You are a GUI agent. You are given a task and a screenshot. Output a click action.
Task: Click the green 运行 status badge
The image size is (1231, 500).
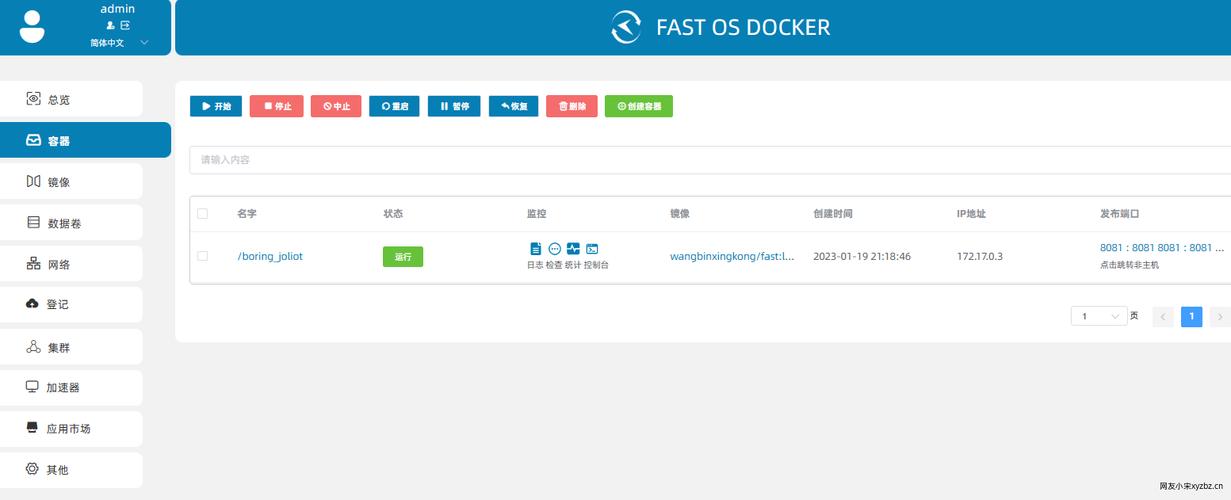403,257
